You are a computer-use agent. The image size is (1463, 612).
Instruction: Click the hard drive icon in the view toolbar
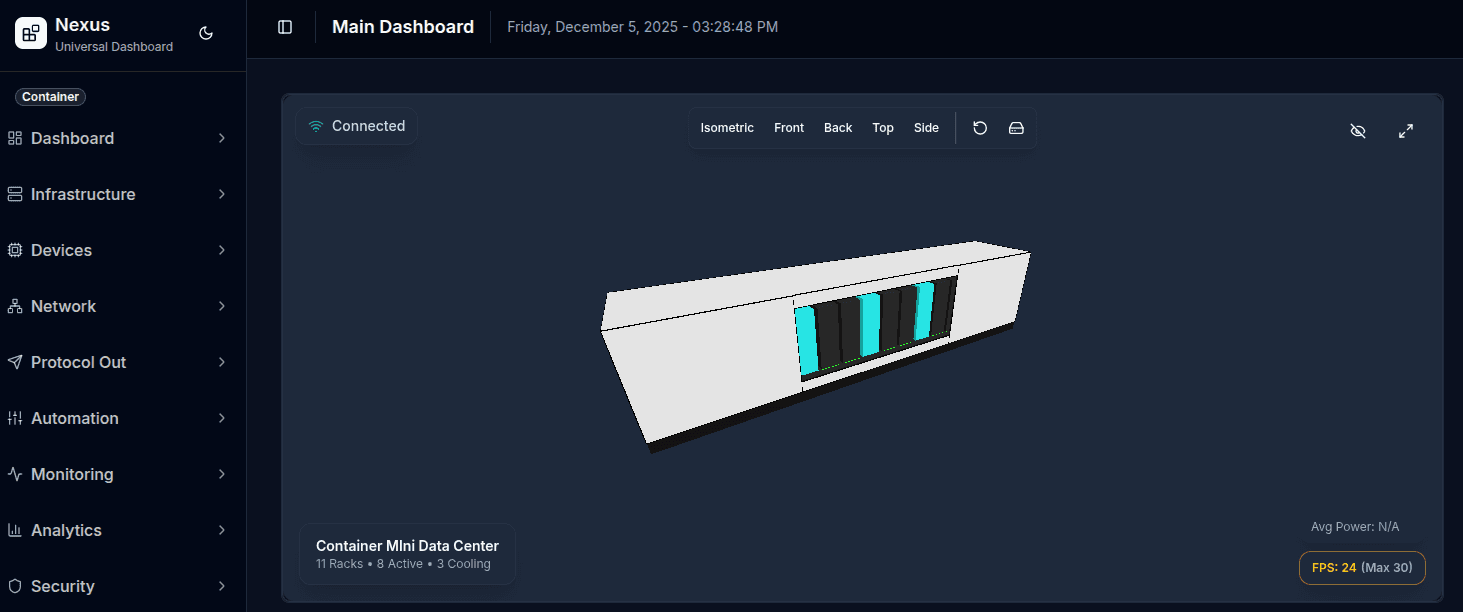[x=1016, y=128]
